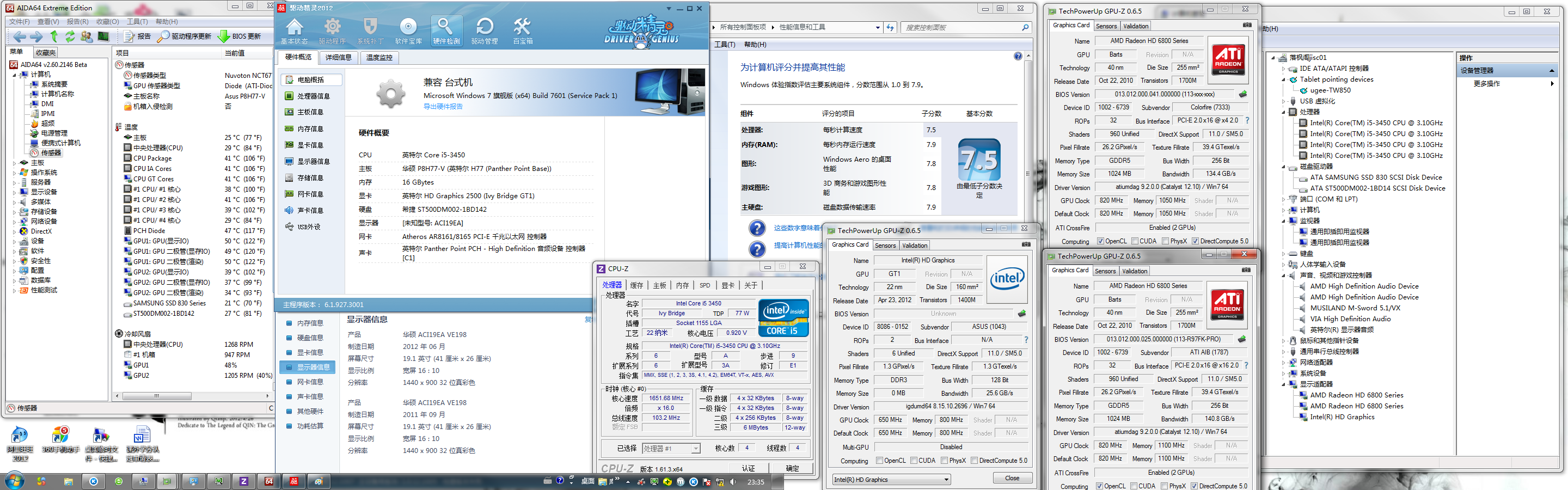Open 工具(T) menu in AIDA64
The width and height of the screenshot is (1568, 490).
137,21
